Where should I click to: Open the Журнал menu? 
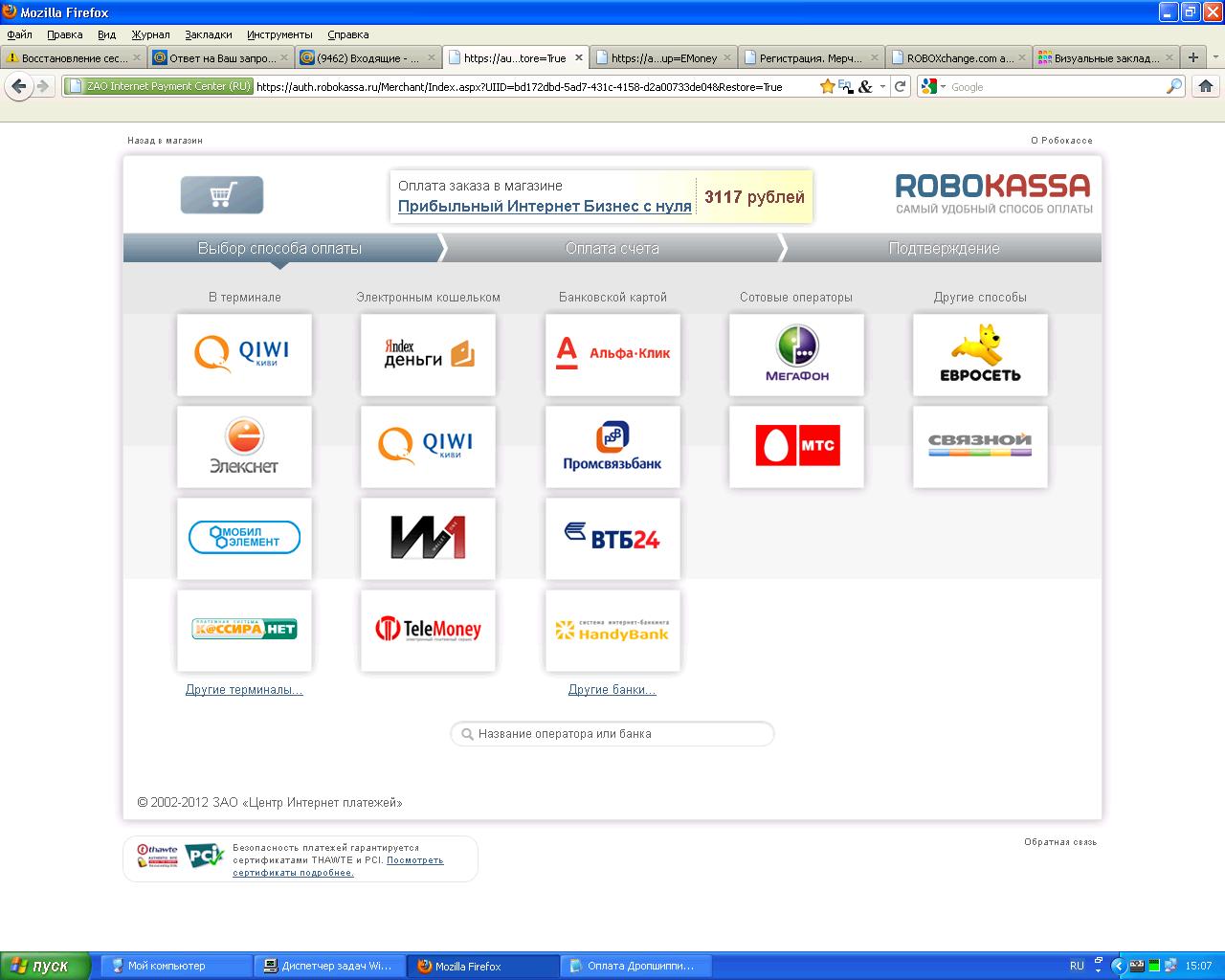point(150,34)
